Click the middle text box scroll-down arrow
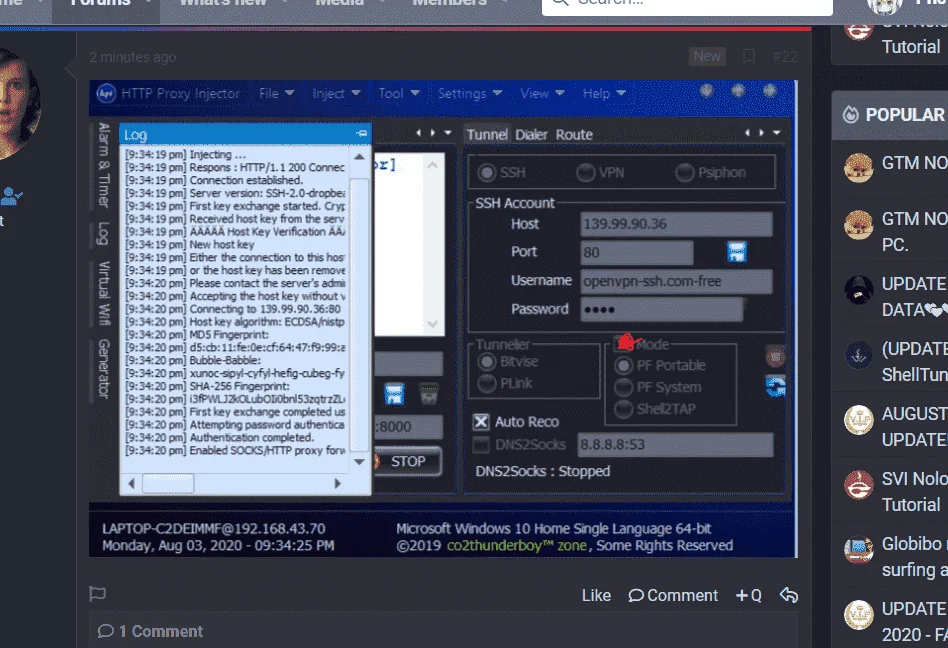Screen dimensions: 948x648 pyautogui.click(x=432, y=324)
